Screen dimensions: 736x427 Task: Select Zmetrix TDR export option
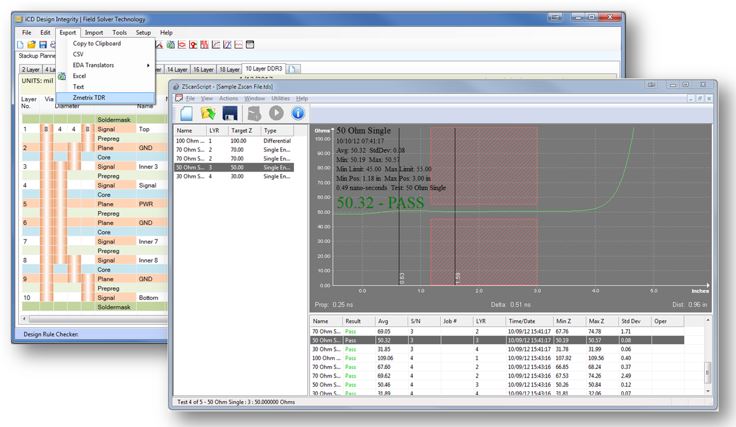106,98
